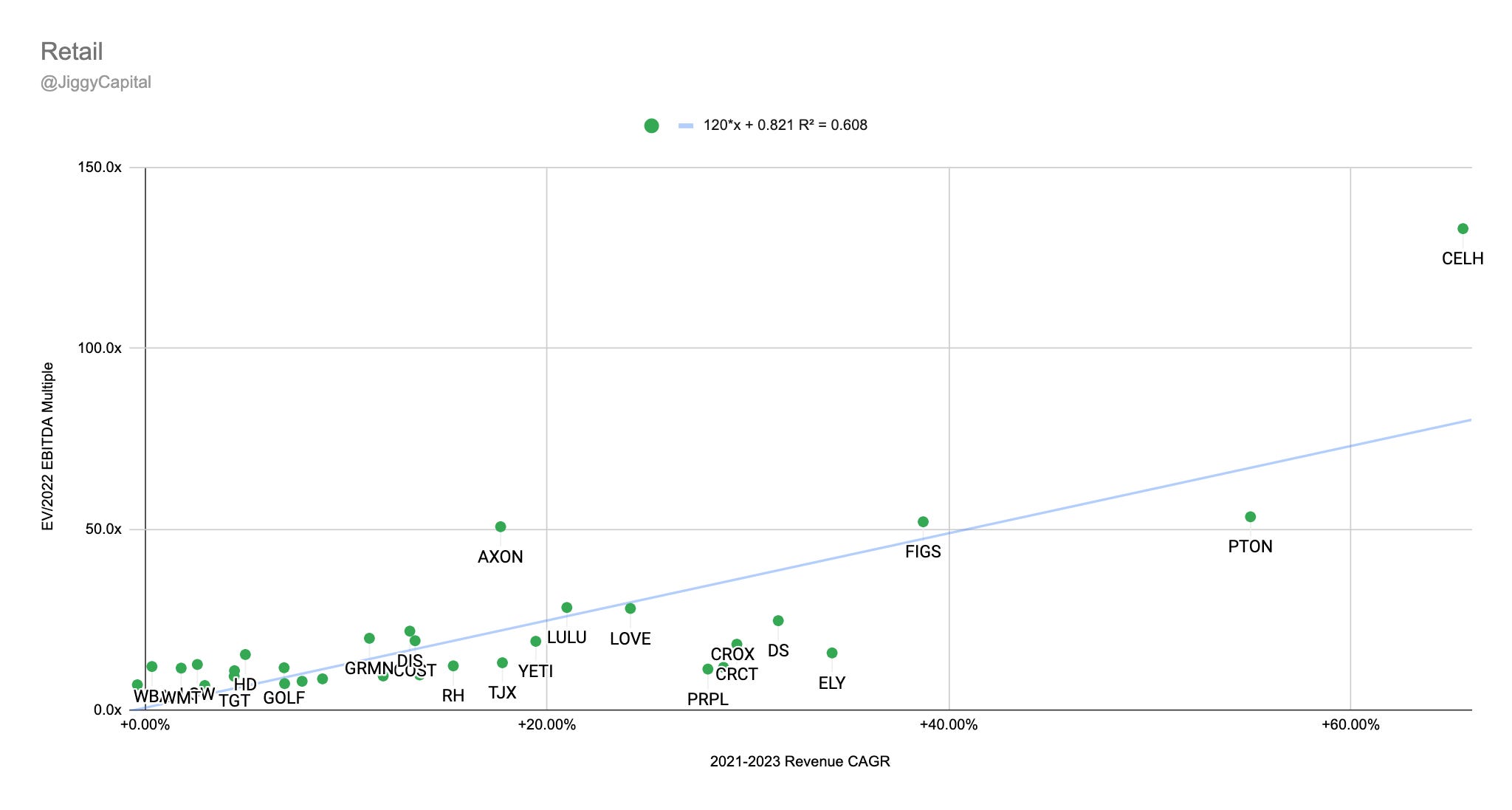
Task: Click the TJX label text
Action: 502,693
